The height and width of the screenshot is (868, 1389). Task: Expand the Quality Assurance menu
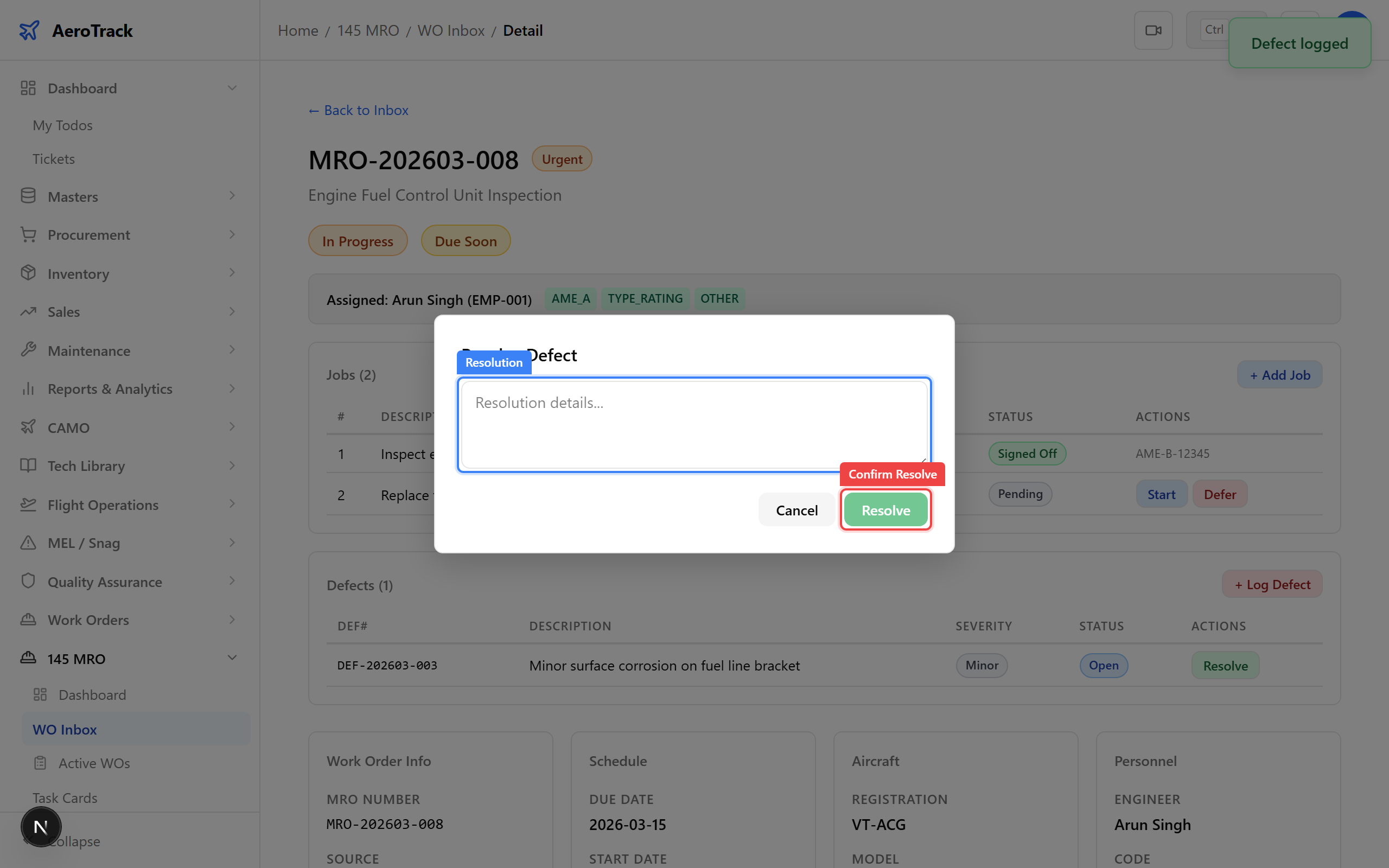click(x=232, y=581)
